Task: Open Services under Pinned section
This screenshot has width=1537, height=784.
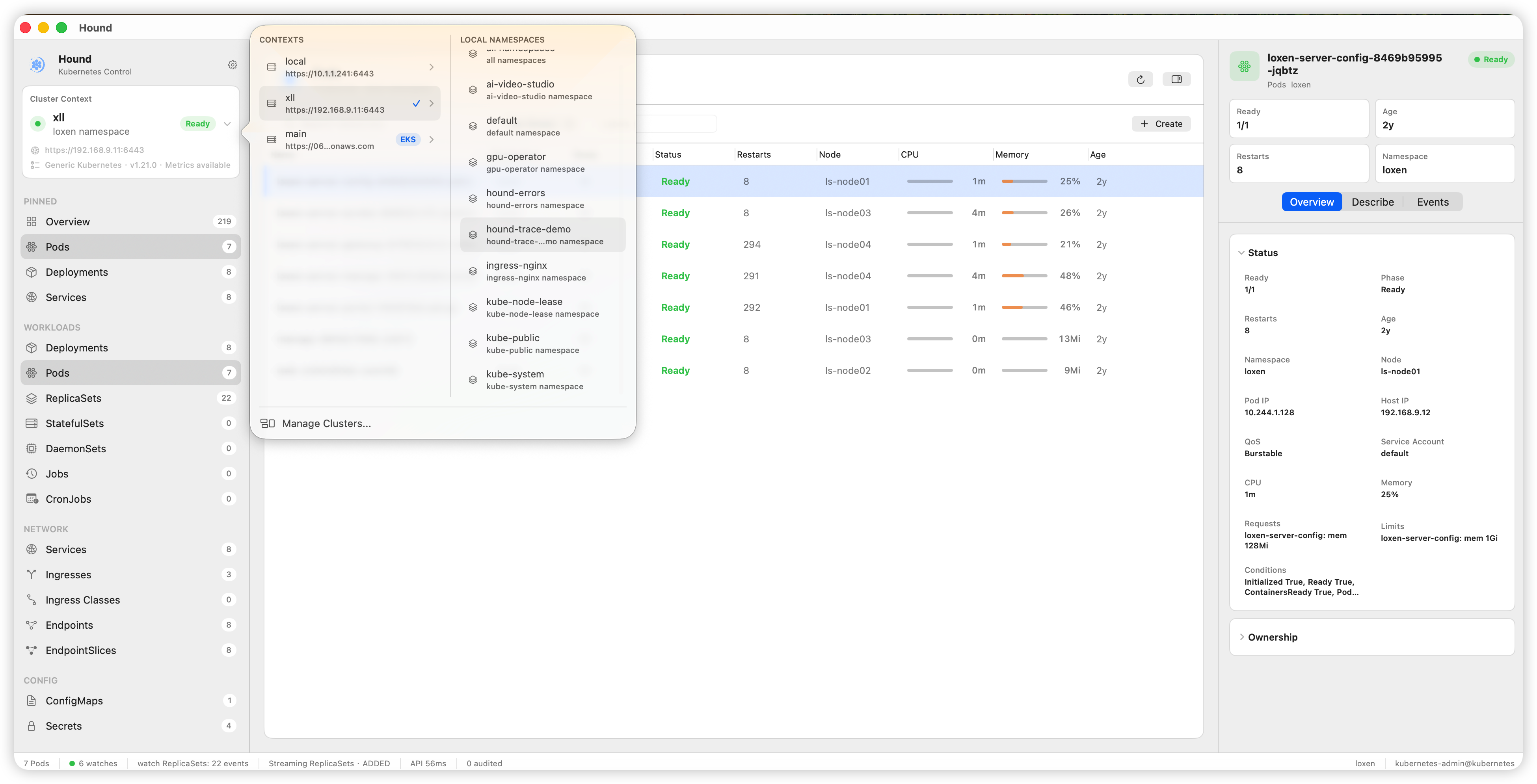Action: click(x=131, y=297)
